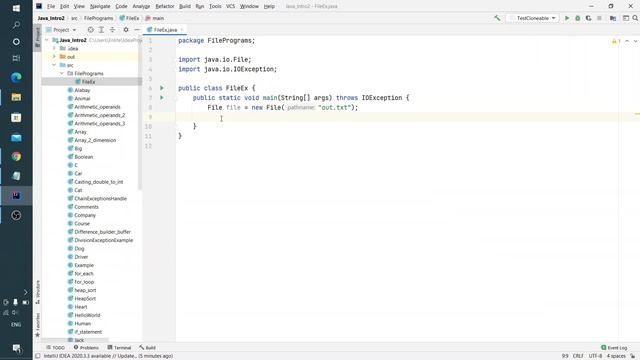Click the Build project hammer icon
The image size is (640, 360).
pyautogui.click(x=497, y=18)
